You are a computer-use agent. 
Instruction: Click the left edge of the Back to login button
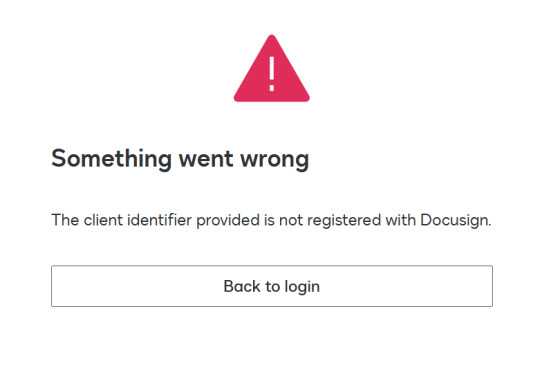pyautogui.click(x=53, y=286)
